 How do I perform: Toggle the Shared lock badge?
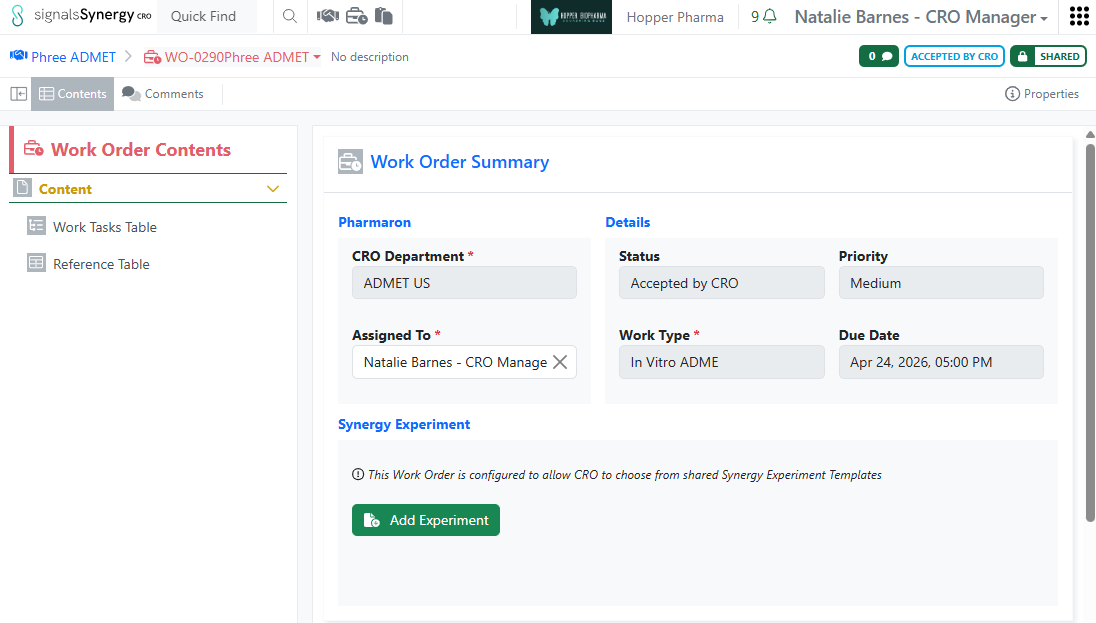1049,57
